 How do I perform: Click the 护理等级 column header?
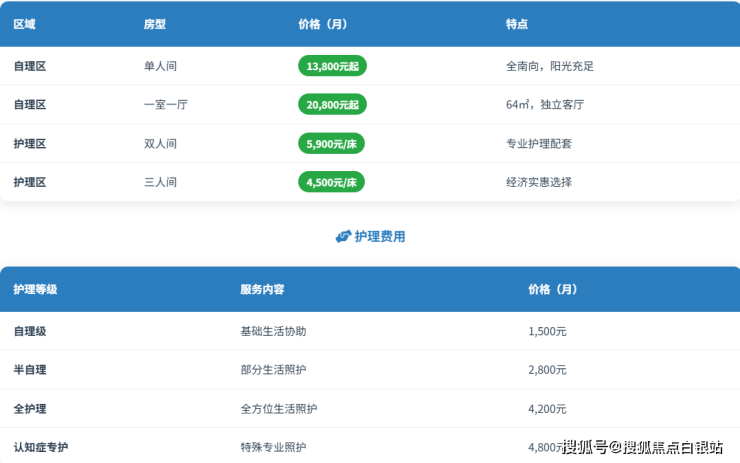click(x=35, y=289)
